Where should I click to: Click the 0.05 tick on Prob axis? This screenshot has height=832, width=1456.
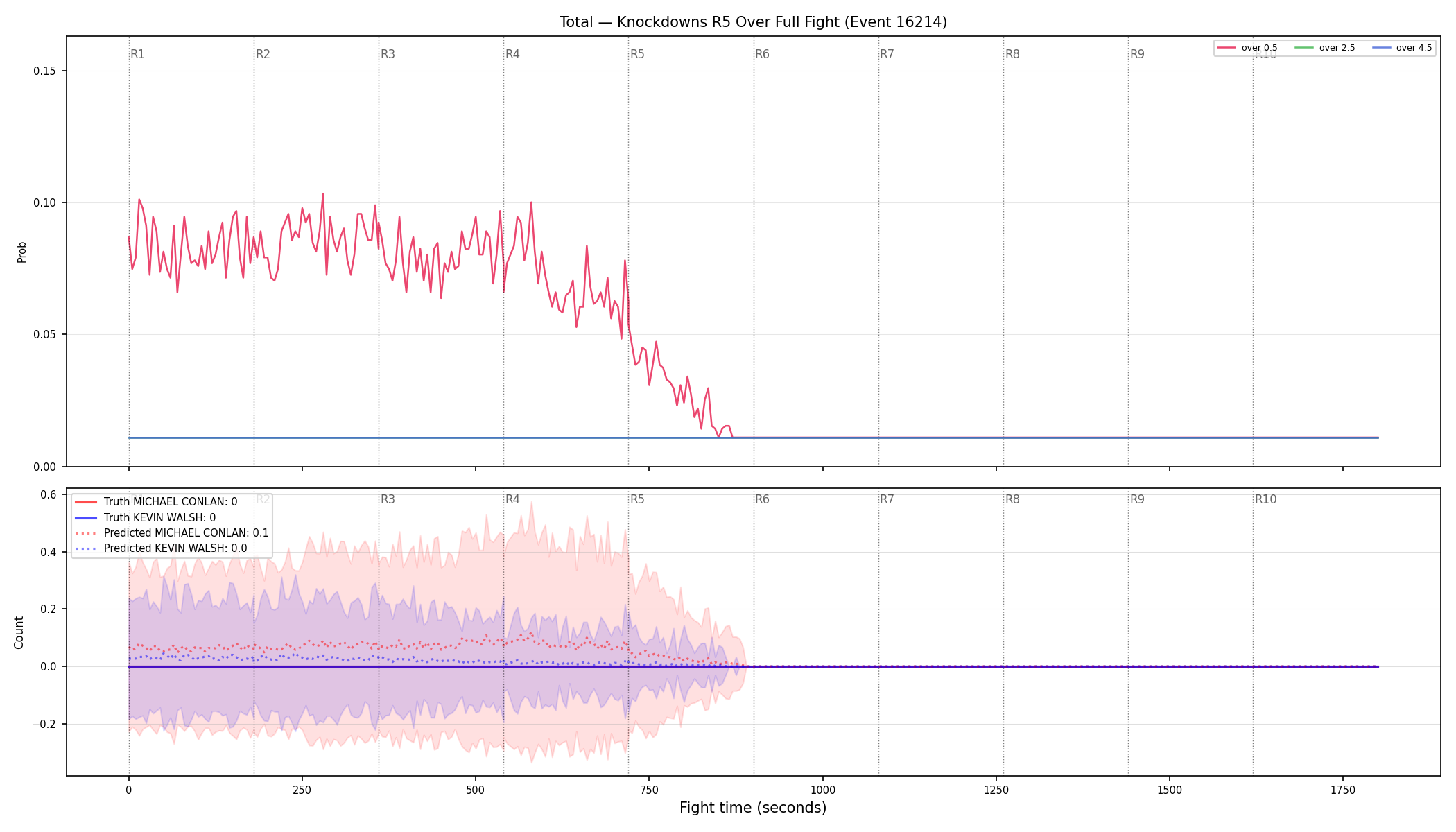tap(46, 335)
